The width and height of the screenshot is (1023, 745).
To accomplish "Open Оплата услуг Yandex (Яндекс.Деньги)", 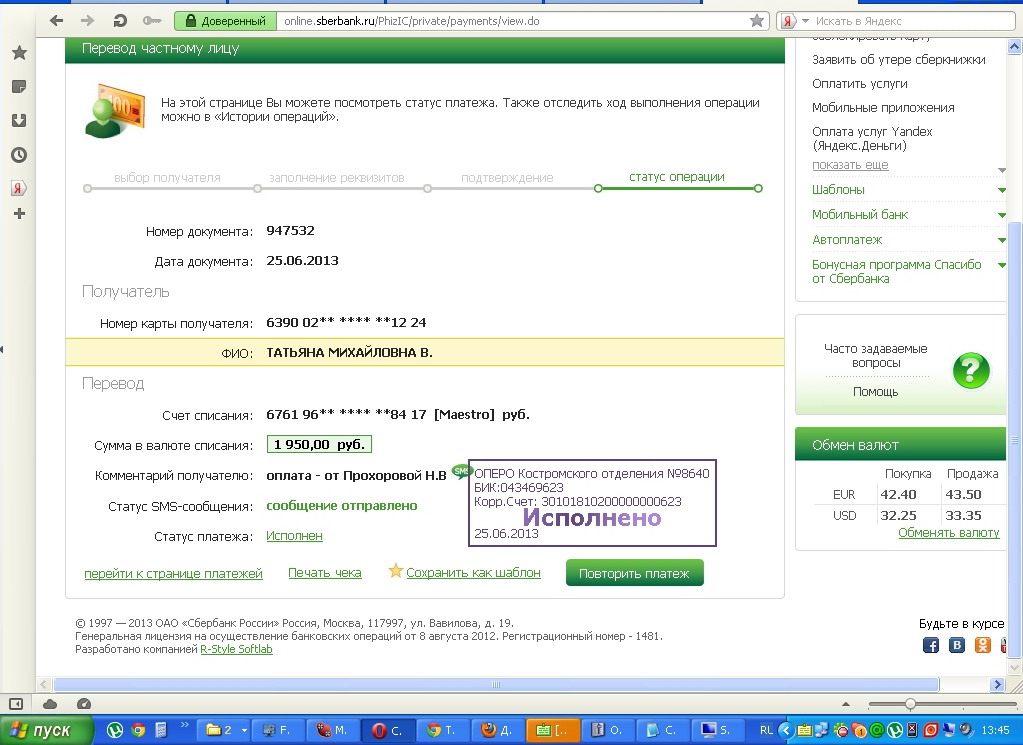I will click(872, 138).
